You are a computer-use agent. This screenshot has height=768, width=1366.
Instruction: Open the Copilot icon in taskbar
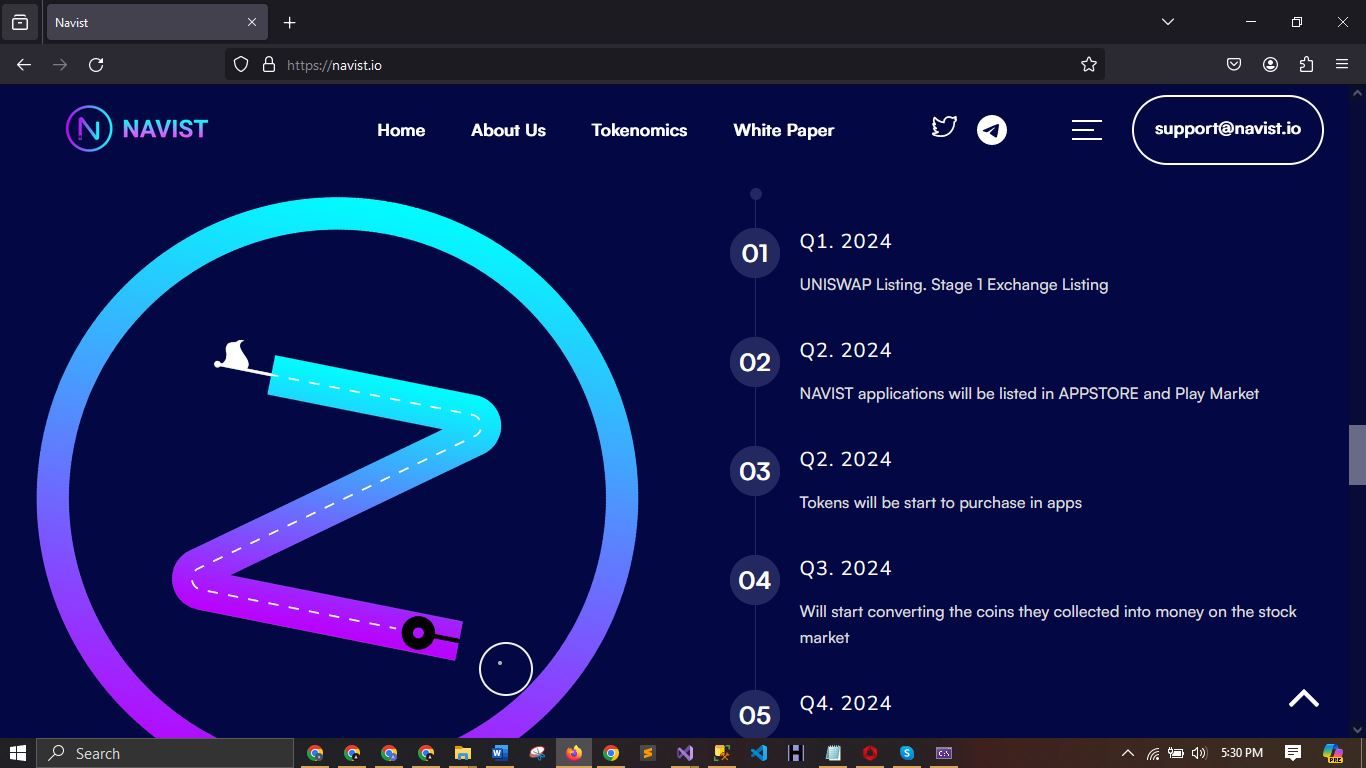[1333, 753]
